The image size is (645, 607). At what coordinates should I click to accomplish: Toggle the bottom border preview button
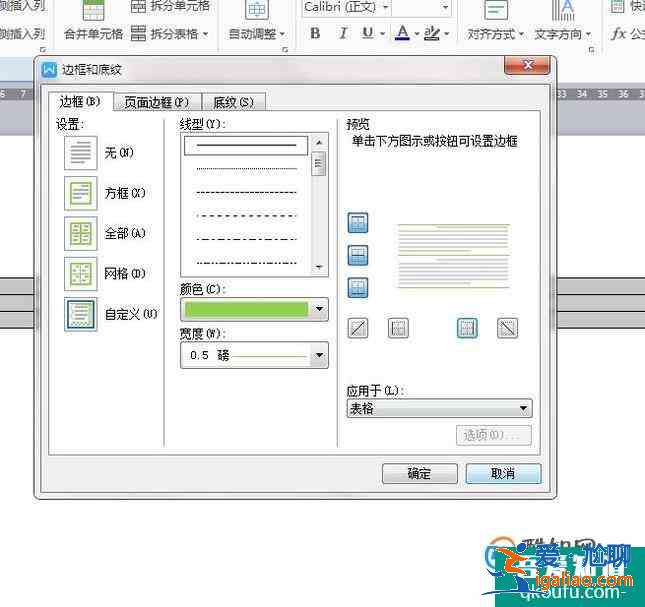[x=358, y=288]
